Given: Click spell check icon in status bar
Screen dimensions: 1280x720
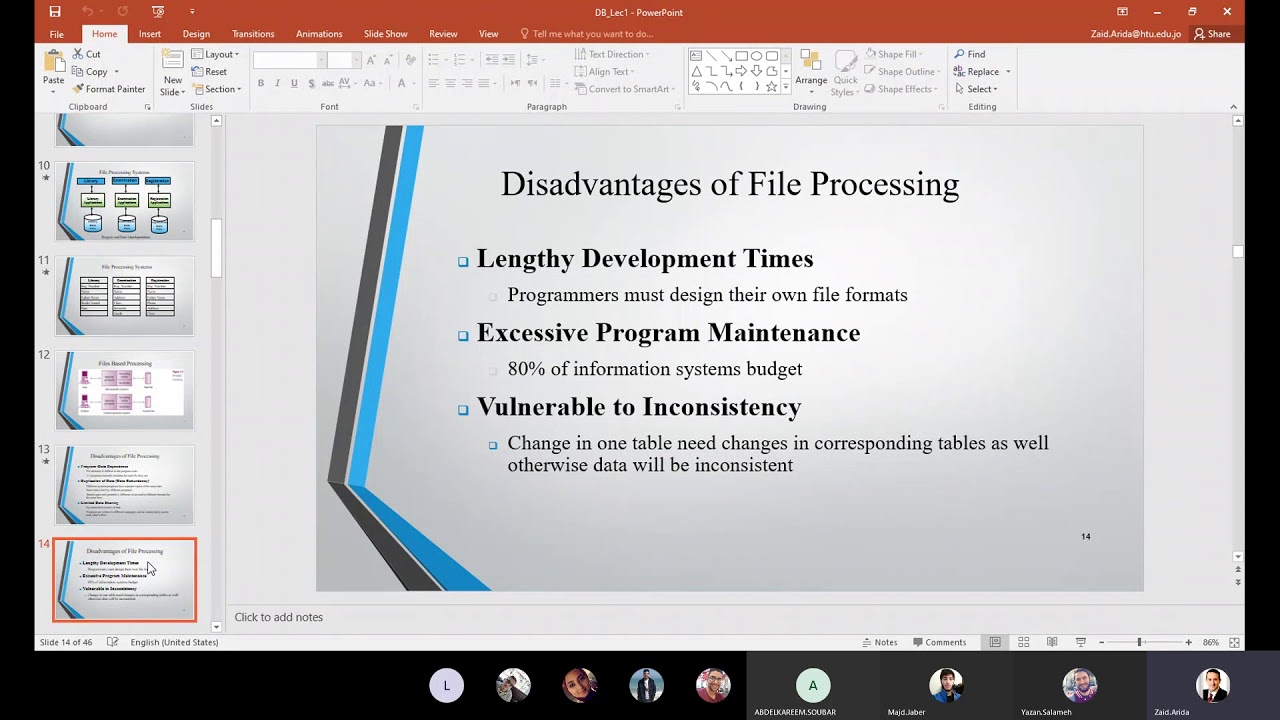Looking at the screenshot, I should 113,642.
